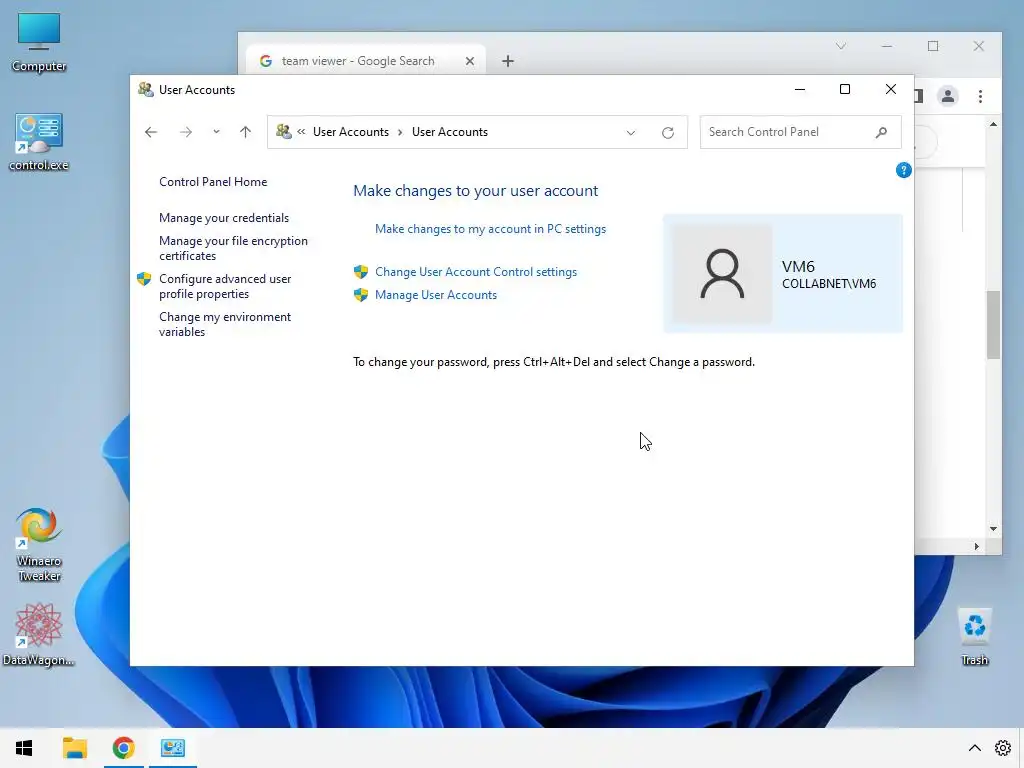1024x768 pixels.
Task: Select the control.exe desktop shortcut
Action: (x=39, y=142)
